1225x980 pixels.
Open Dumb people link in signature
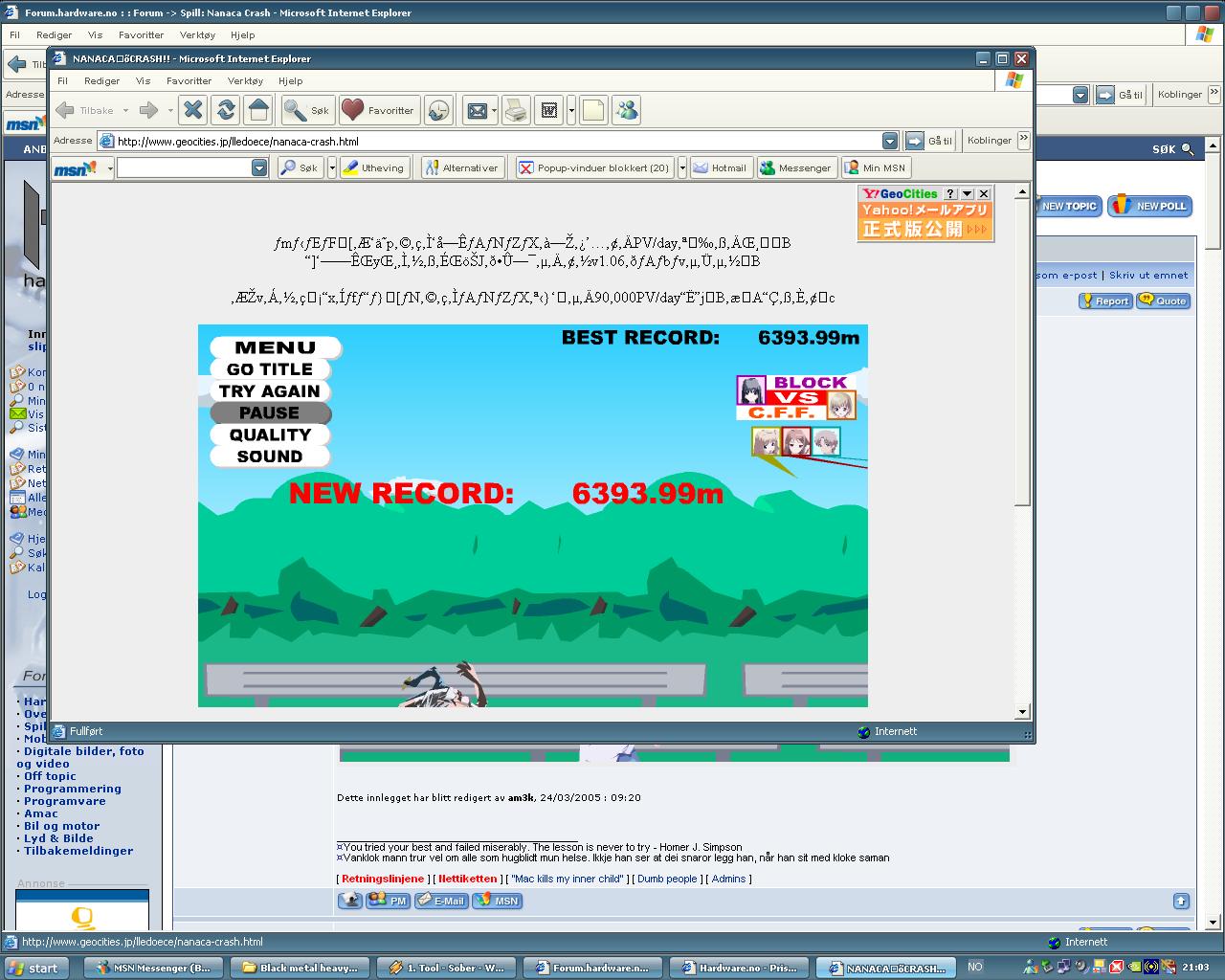point(667,879)
